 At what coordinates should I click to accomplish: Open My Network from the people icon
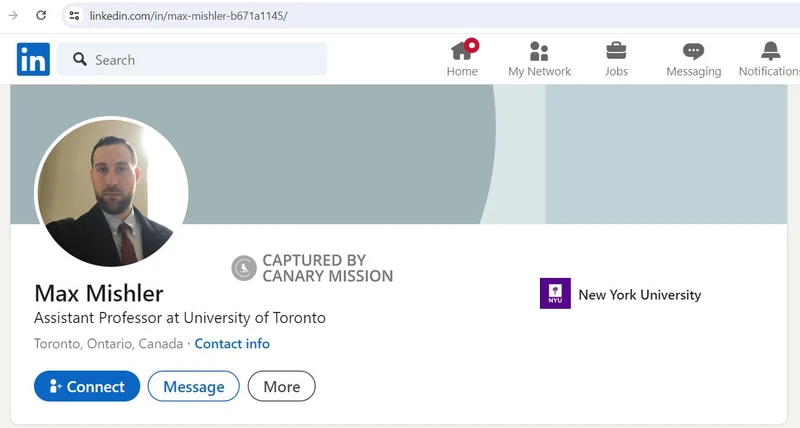(x=539, y=51)
